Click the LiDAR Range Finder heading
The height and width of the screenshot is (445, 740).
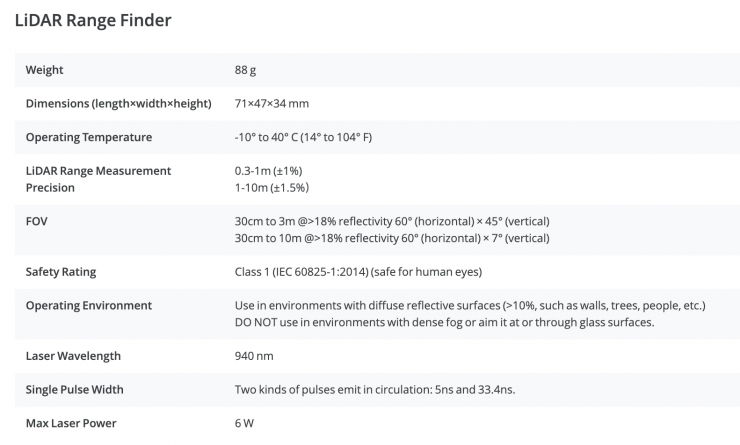coord(93,19)
